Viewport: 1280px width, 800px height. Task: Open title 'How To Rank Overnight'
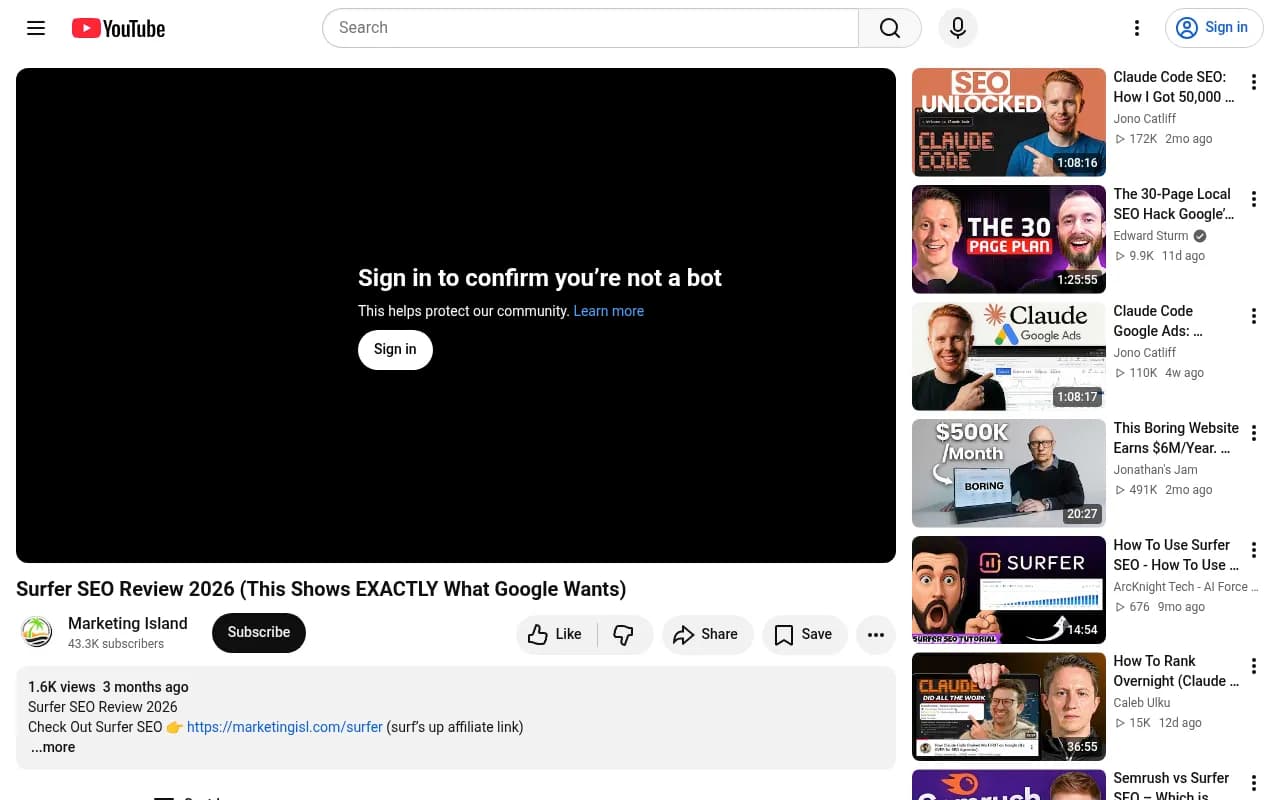pyautogui.click(x=1176, y=671)
